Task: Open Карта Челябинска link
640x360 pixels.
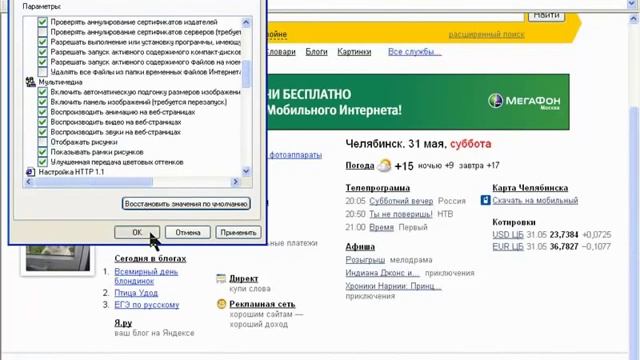Action: coord(530,188)
